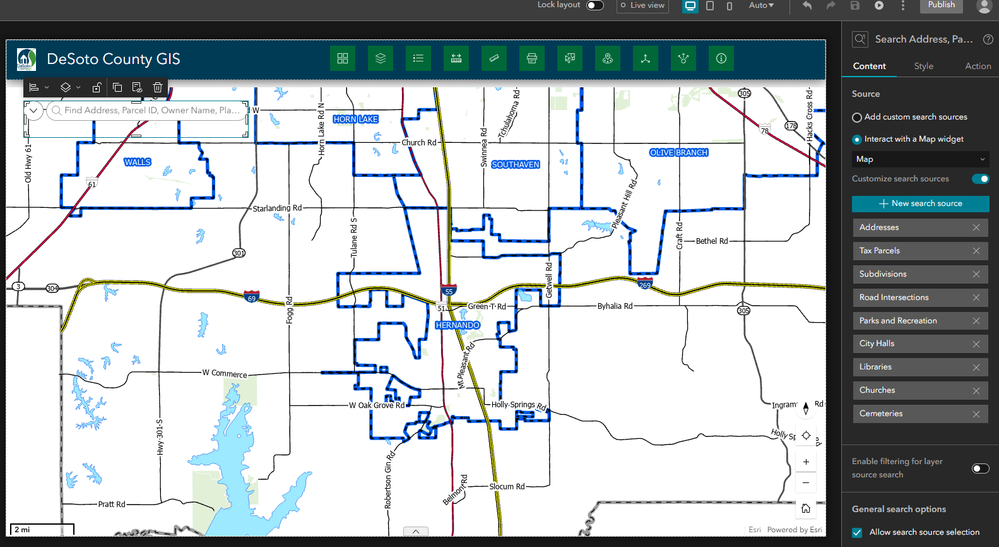999x547 pixels.
Task: Click the pending/visibility page icon in widget toolbar
Action: (137, 87)
